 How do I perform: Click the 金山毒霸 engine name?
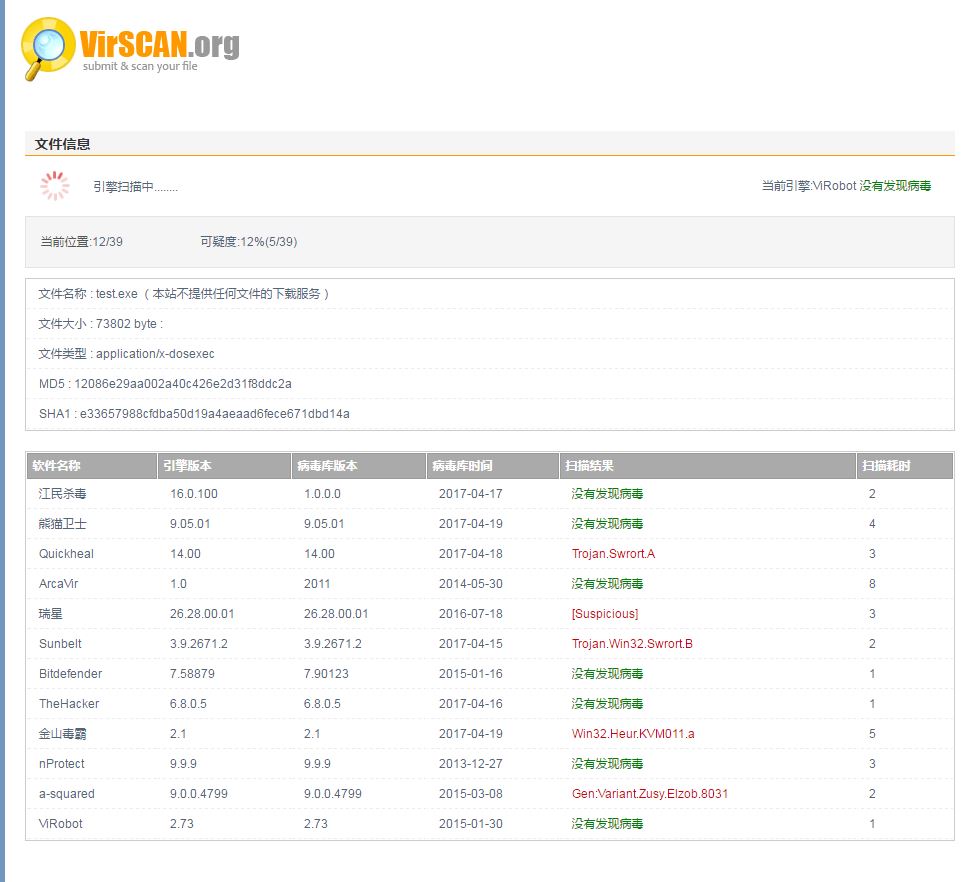click(x=63, y=734)
